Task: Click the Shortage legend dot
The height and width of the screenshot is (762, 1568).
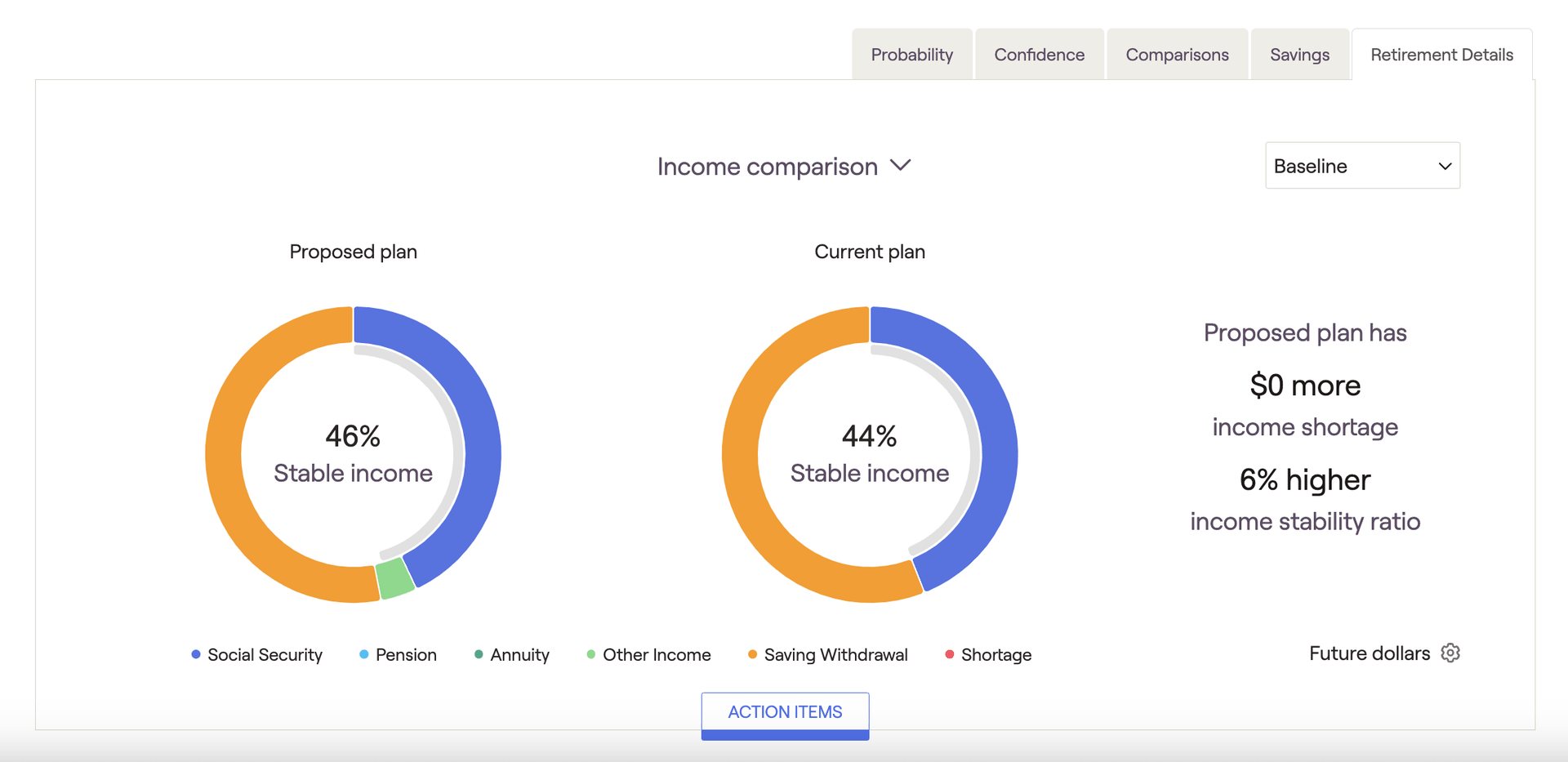Action: [x=950, y=654]
